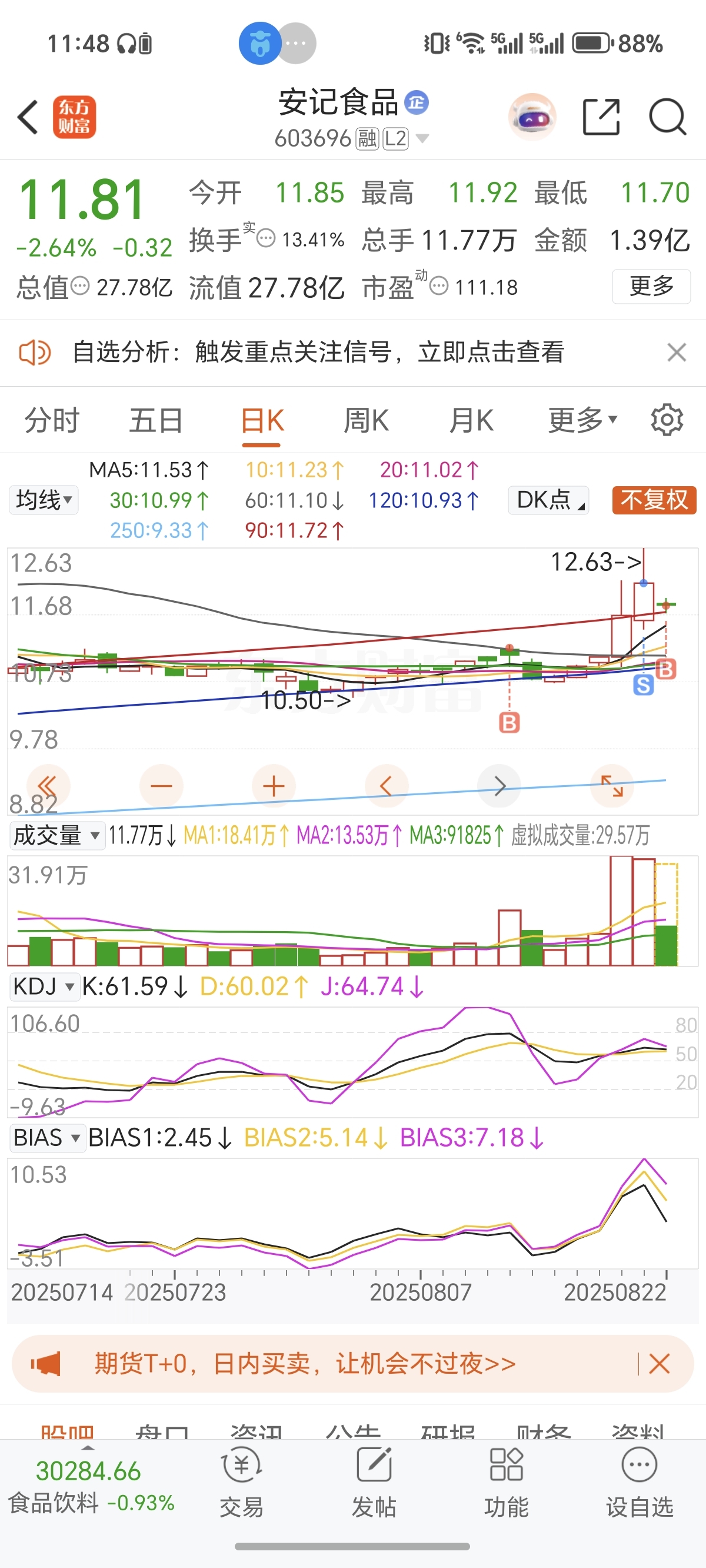
Task: Switch to 分时 chart tab
Action: click(x=52, y=420)
